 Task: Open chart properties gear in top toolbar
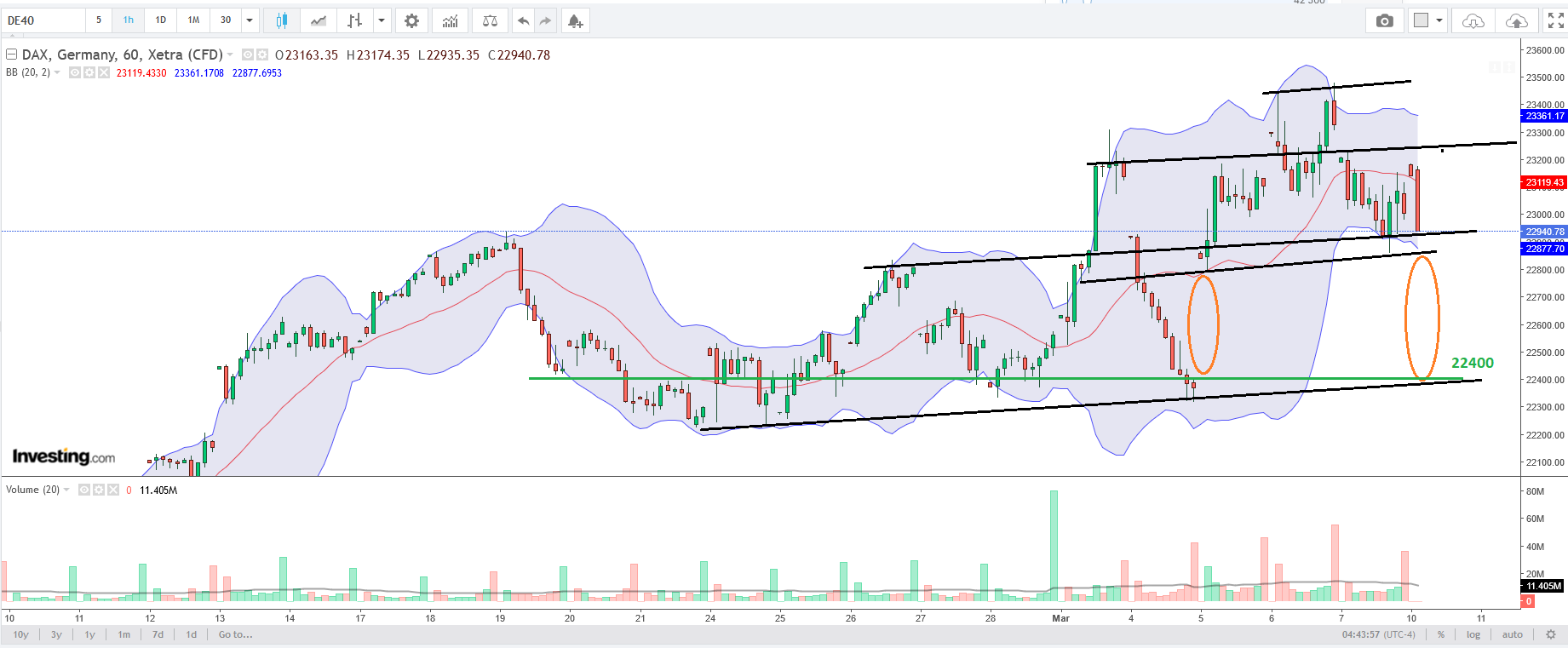pos(411,20)
